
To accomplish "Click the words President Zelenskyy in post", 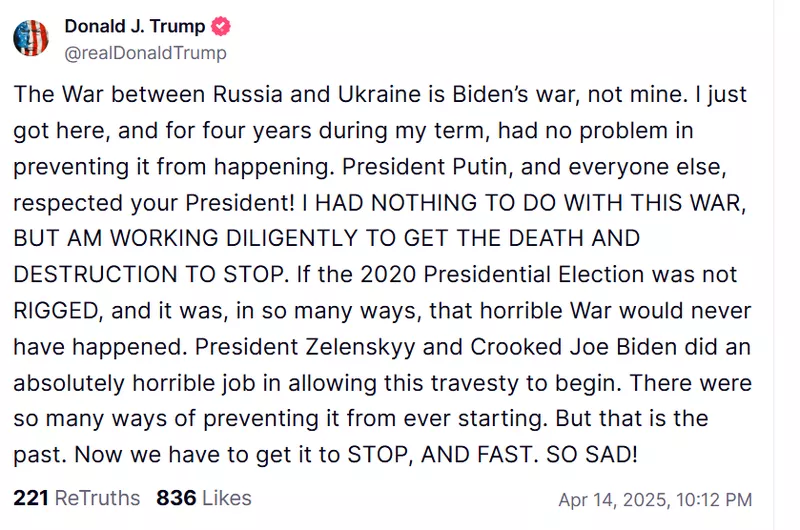I will click(x=305, y=347).
